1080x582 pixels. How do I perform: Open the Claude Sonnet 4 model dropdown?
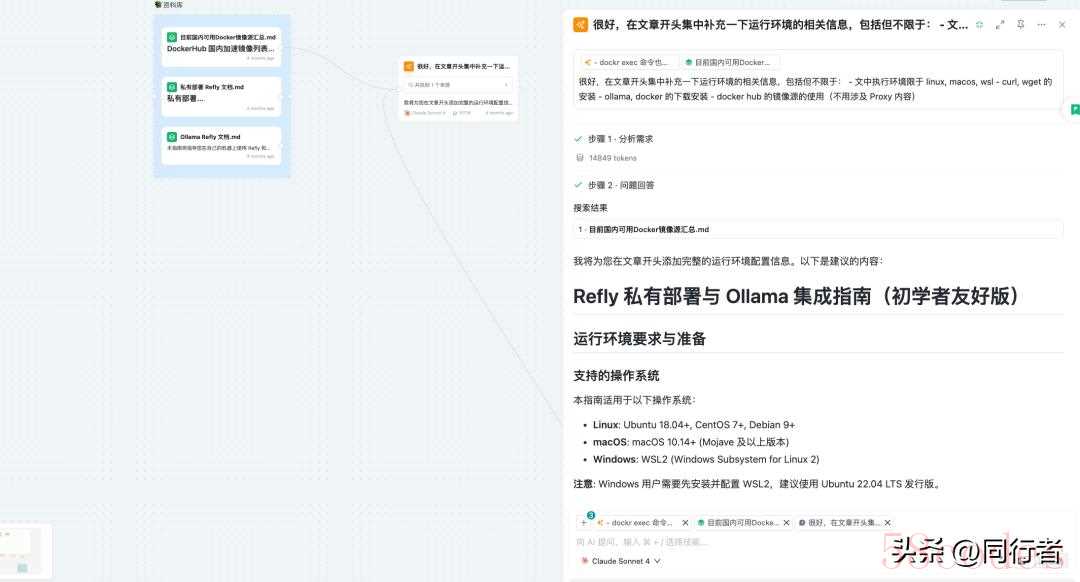pyautogui.click(x=621, y=561)
